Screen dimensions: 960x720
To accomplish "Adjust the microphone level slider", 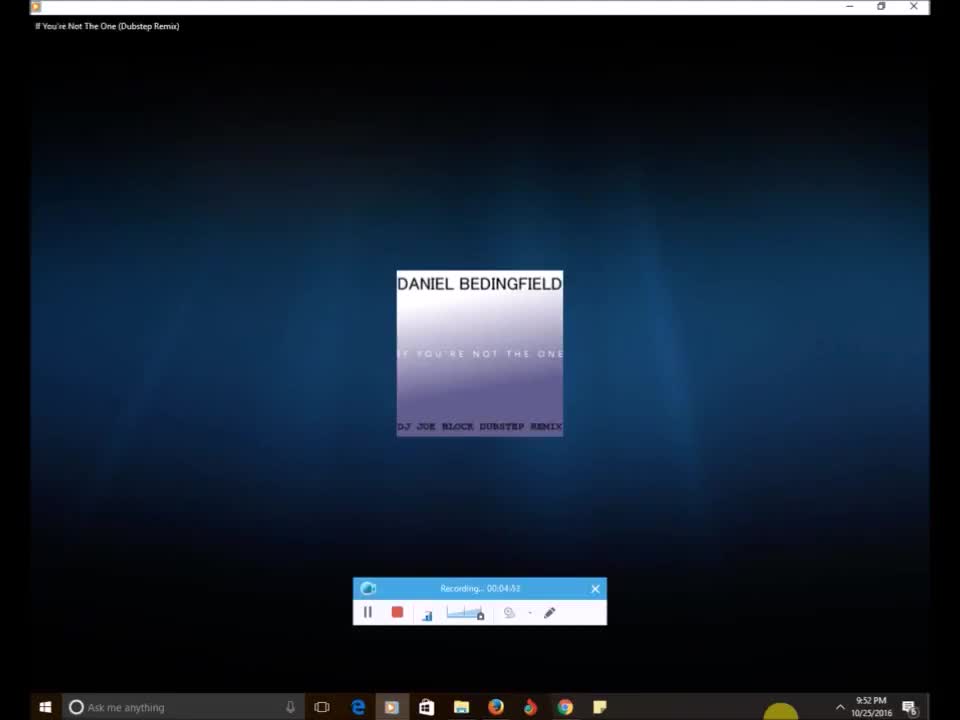I will click(x=465, y=612).
